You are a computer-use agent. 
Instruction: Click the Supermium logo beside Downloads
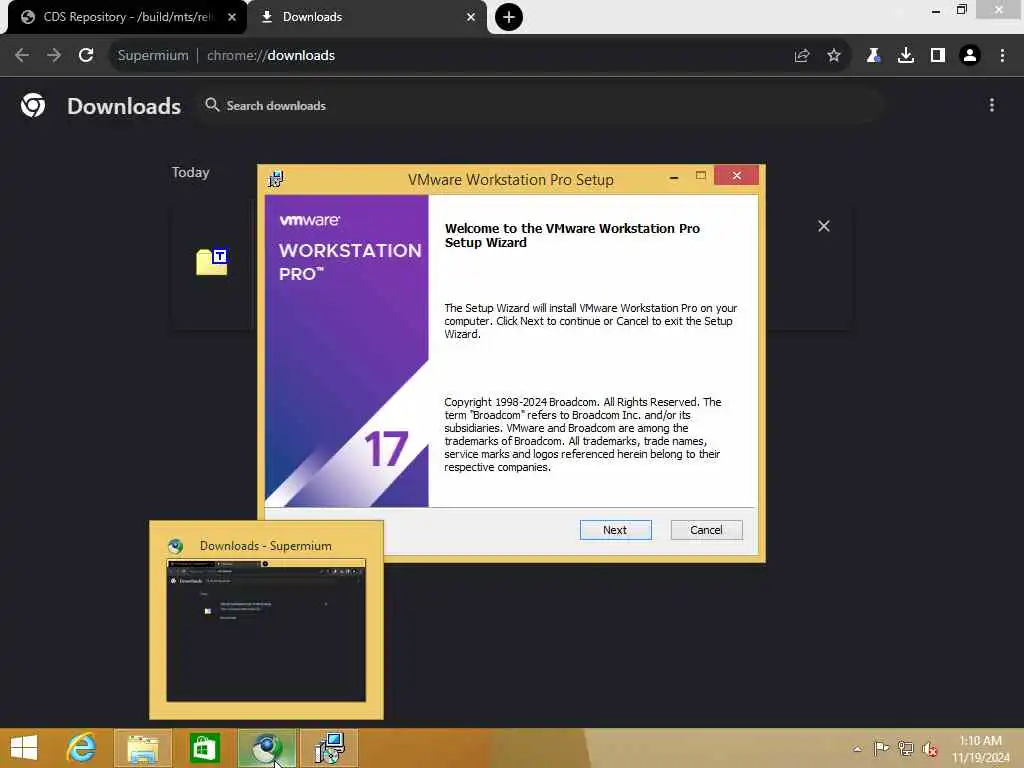coord(33,105)
